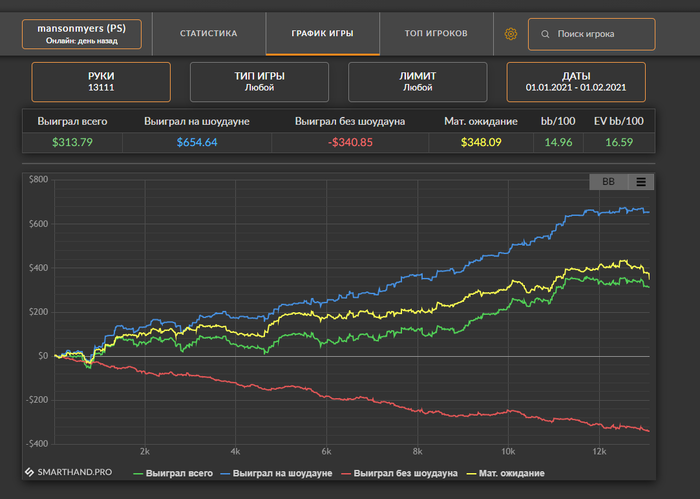Open the 'Лимит' filter
The width and height of the screenshot is (700, 499).
point(417,82)
